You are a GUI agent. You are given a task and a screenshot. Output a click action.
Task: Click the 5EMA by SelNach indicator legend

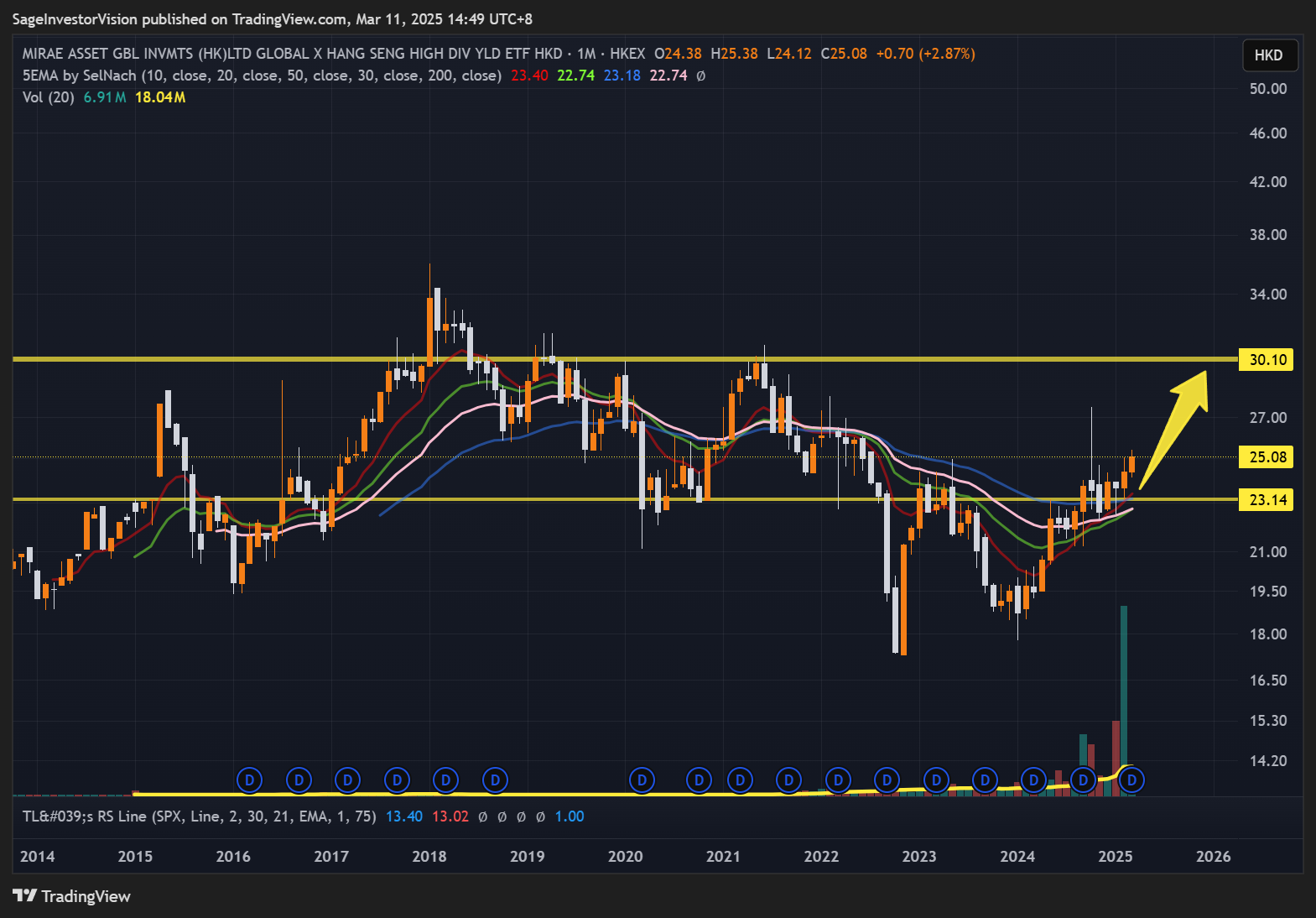click(x=262, y=76)
